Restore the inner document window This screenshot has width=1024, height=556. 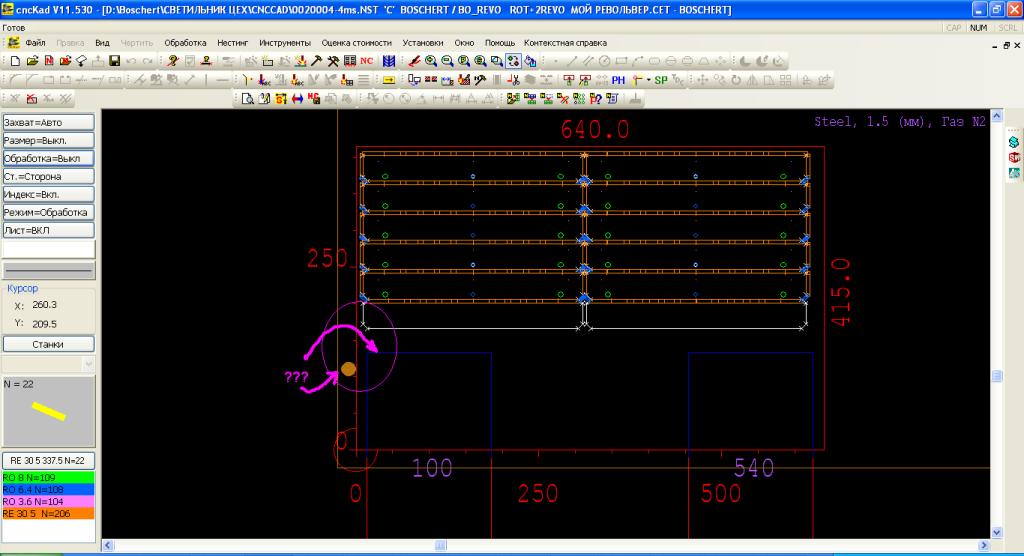[1006, 45]
